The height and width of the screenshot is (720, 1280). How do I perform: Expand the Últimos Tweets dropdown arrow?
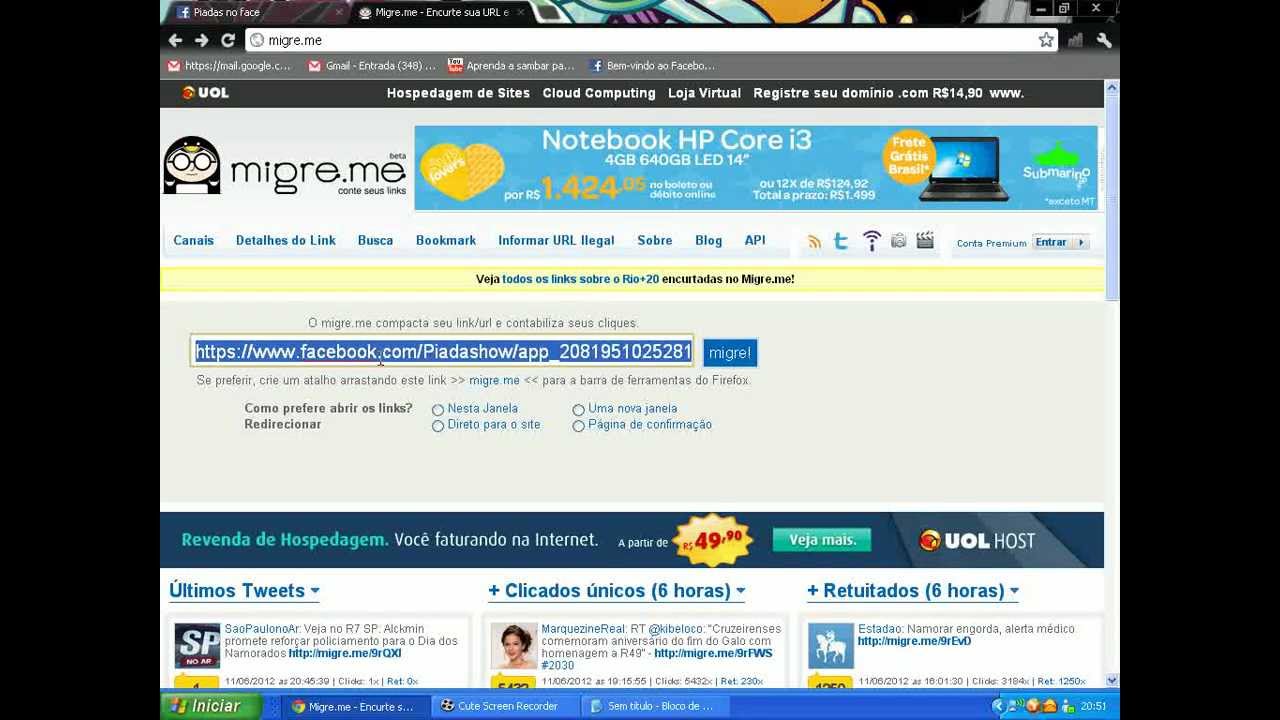(x=315, y=591)
